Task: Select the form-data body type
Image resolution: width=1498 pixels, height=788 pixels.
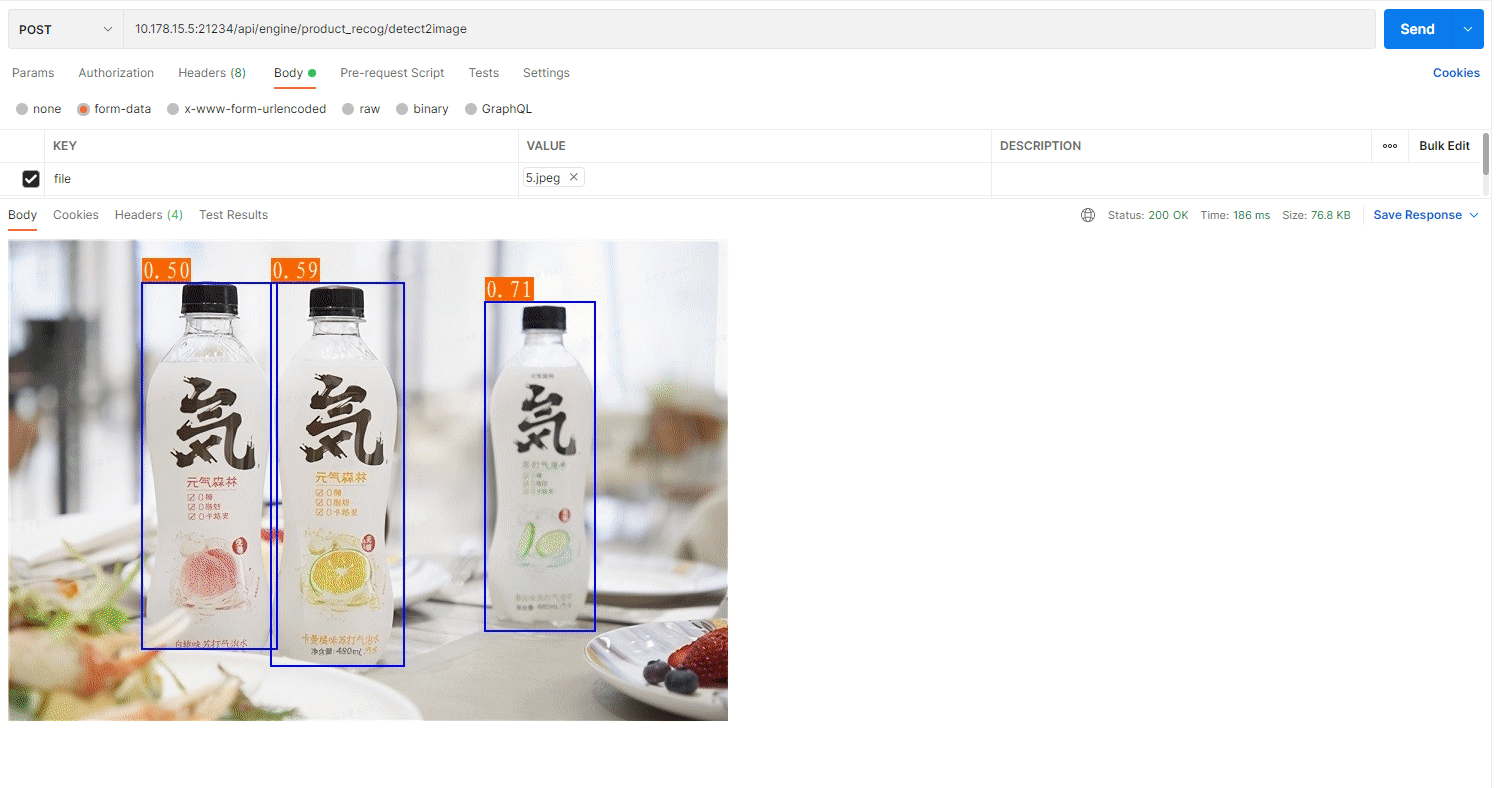Action: [x=114, y=109]
